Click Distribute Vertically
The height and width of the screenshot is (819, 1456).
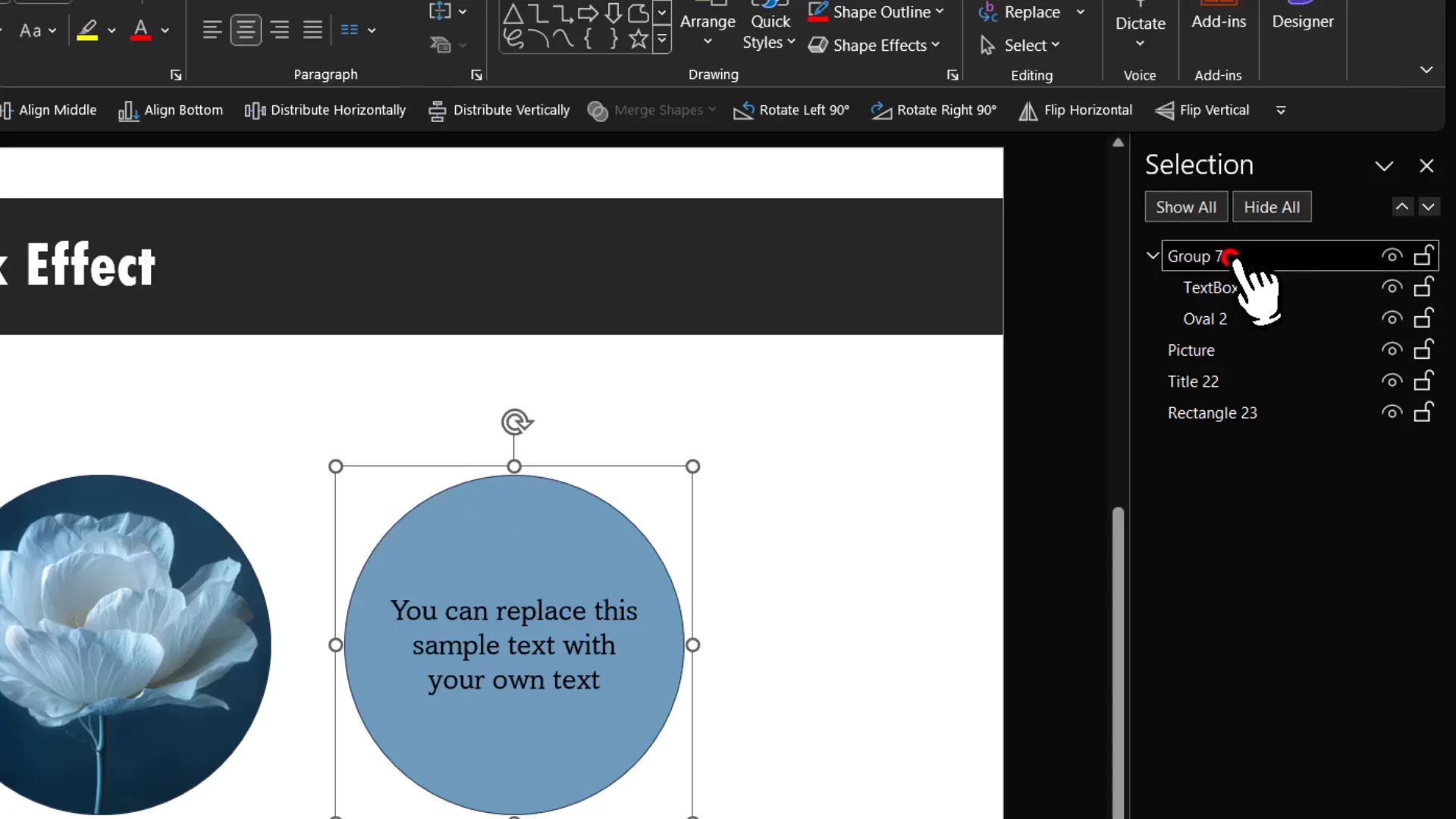pyautogui.click(x=499, y=110)
